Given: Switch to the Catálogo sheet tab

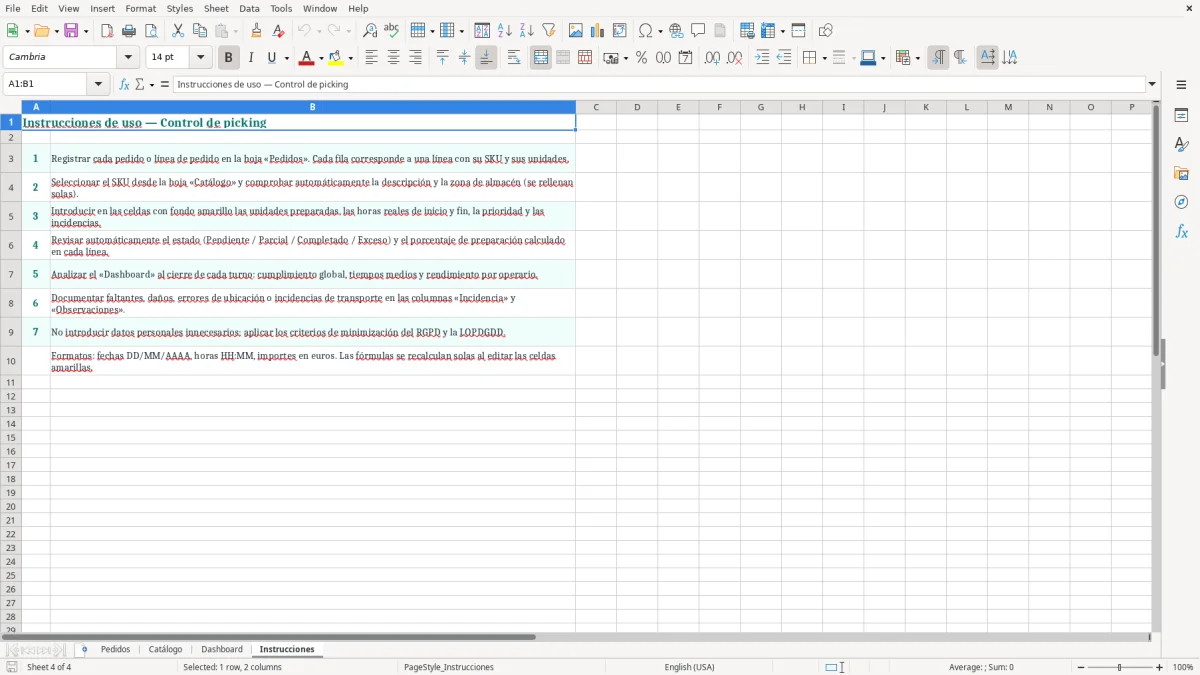Looking at the screenshot, I should click(x=165, y=650).
